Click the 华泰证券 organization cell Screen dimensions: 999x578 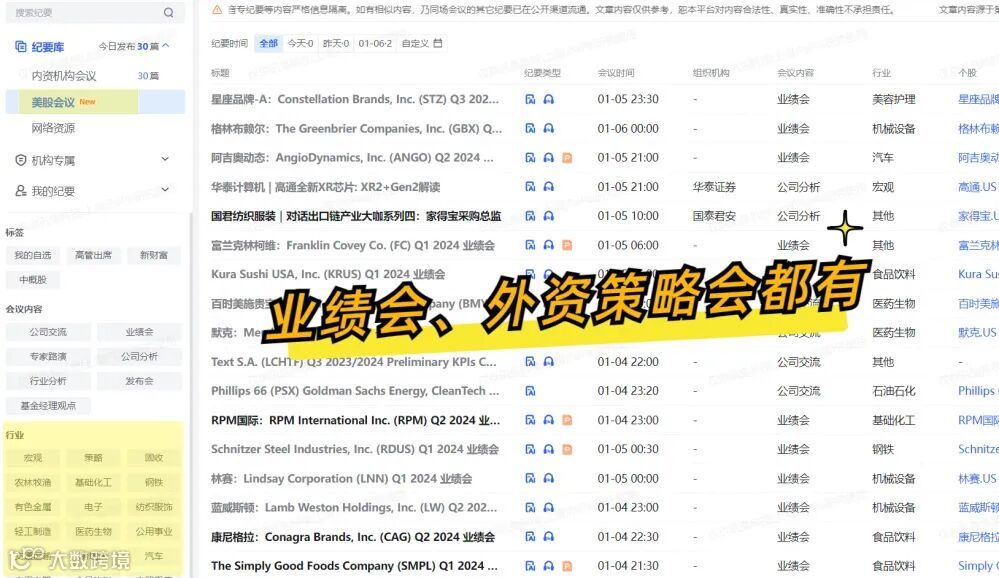point(714,187)
